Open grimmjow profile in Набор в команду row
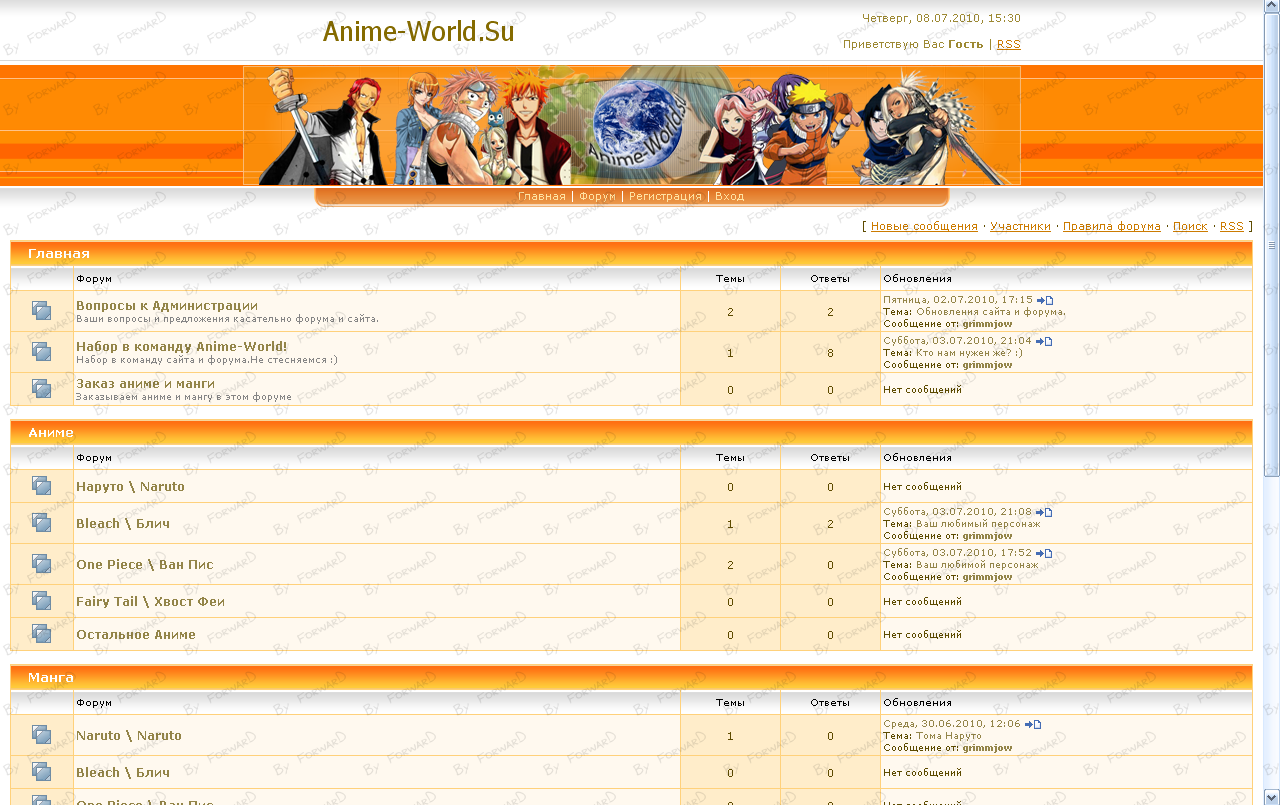 coord(987,365)
